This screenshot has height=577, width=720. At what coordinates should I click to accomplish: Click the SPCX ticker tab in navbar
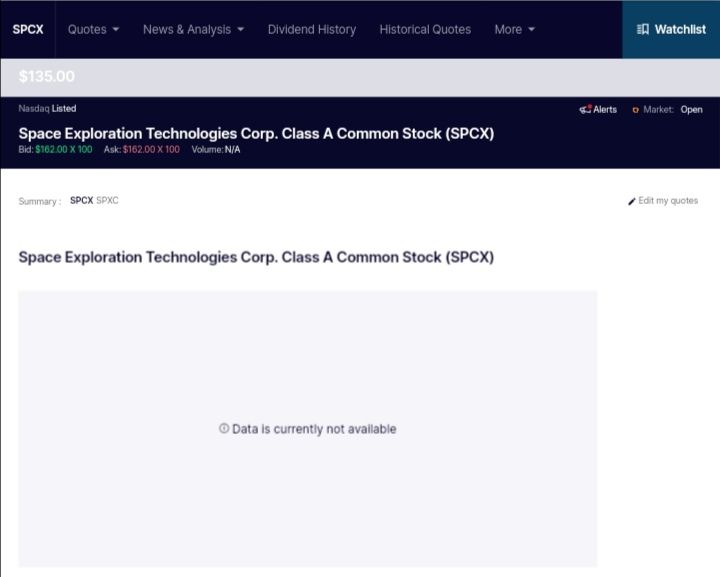(x=28, y=29)
